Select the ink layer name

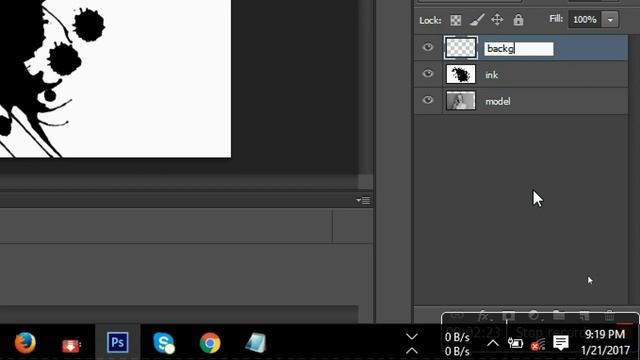[491, 75]
